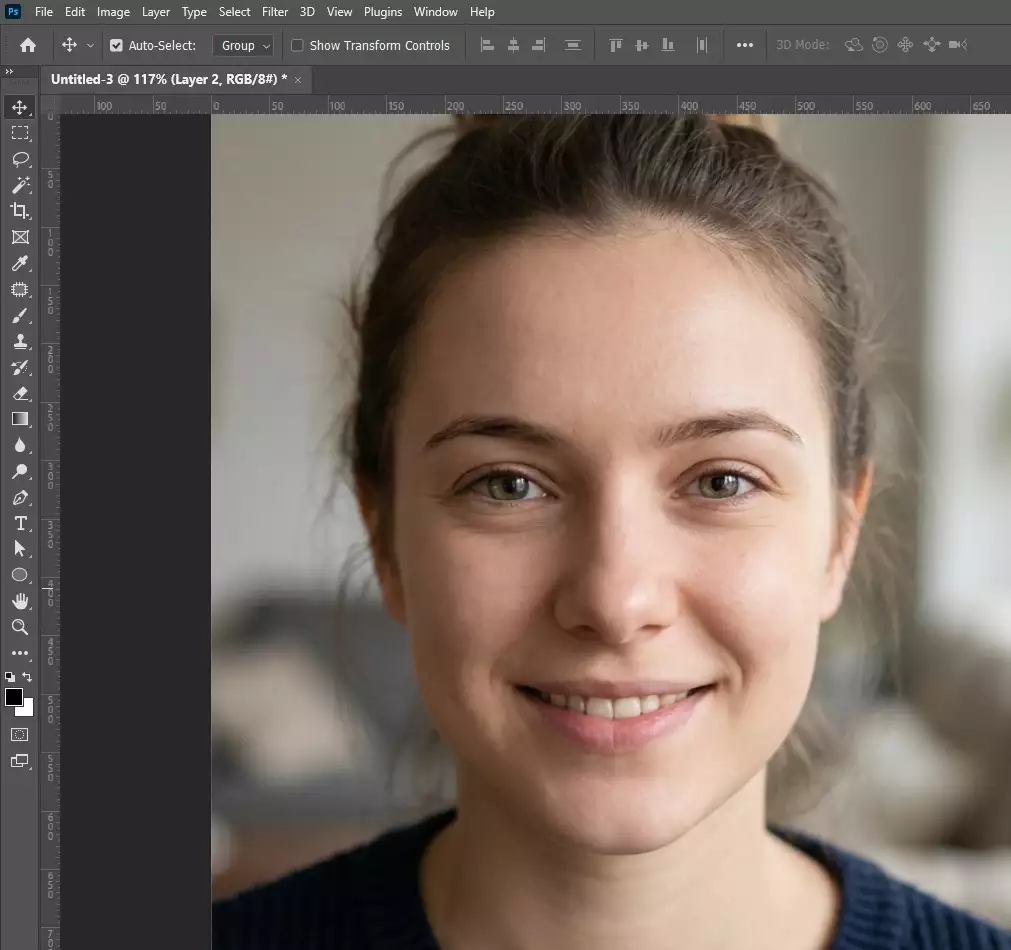Activate the Crop tool
Image resolution: width=1011 pixels, height=950 pixels.
(x=20, y=211)
